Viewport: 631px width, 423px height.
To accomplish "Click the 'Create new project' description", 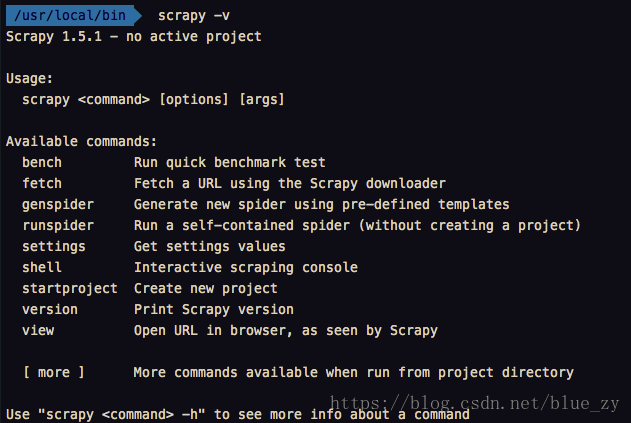I will pyautogui.click(x=206, y=289).
